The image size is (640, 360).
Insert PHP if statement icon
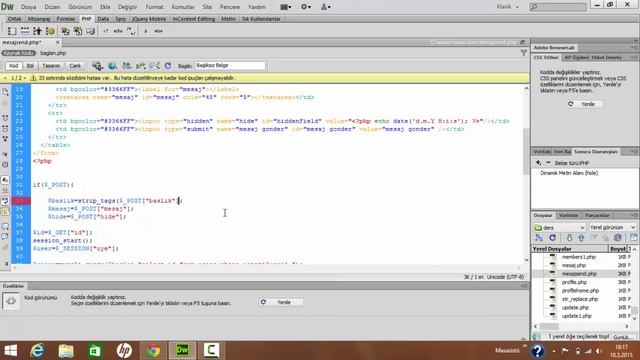click(x=146, y=31)
